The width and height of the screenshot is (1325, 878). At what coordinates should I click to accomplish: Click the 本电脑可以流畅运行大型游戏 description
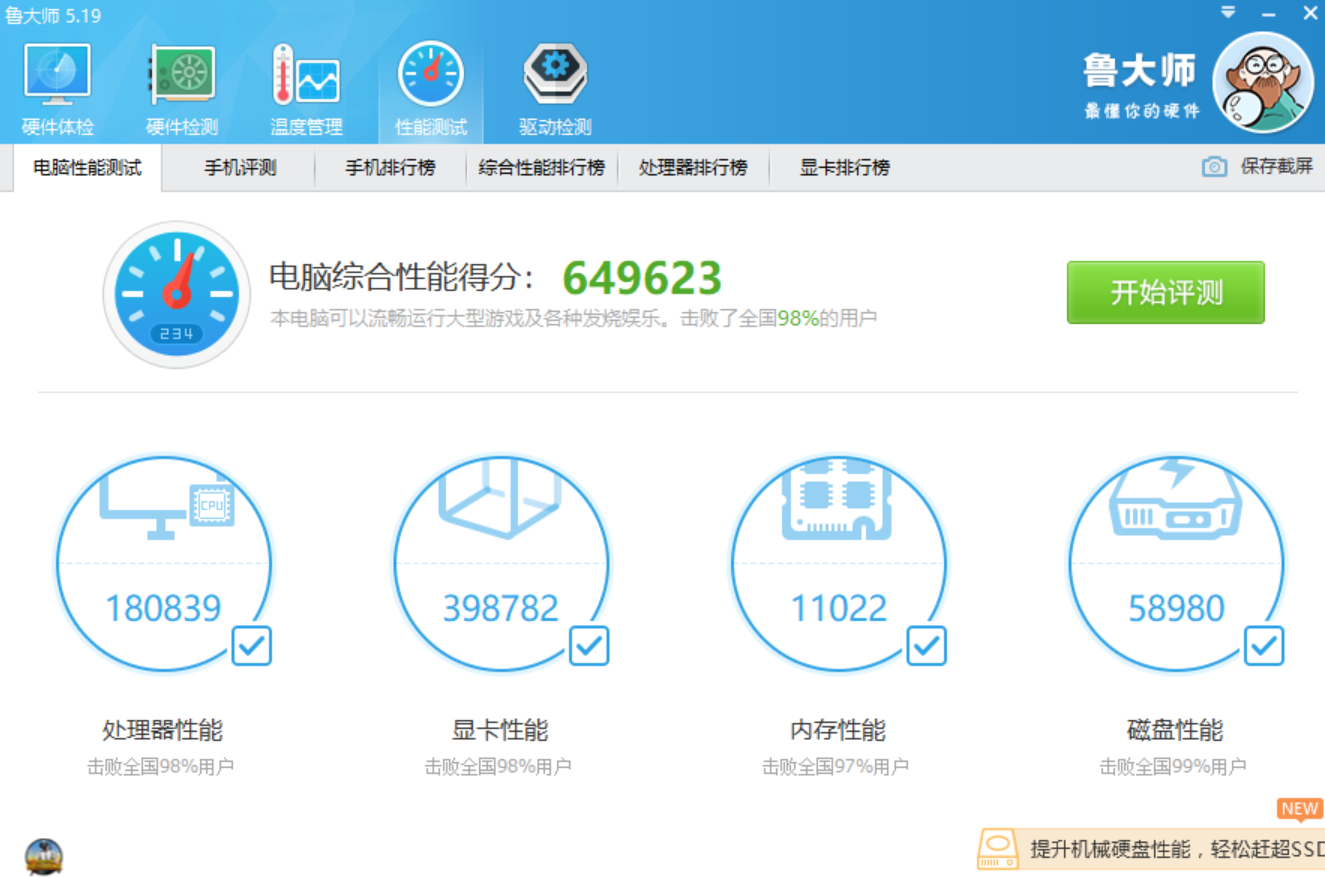pyautogui.click(x=573, y=319)
